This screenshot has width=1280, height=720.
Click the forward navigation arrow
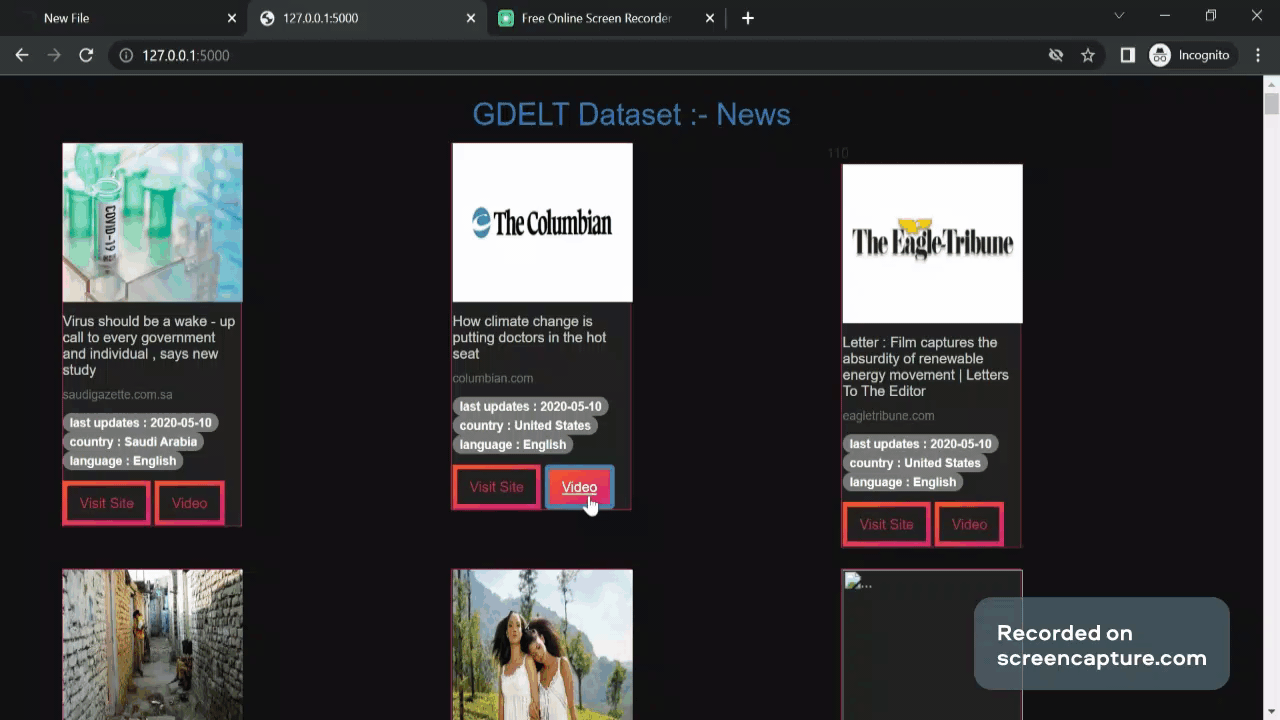coord(54,55)
